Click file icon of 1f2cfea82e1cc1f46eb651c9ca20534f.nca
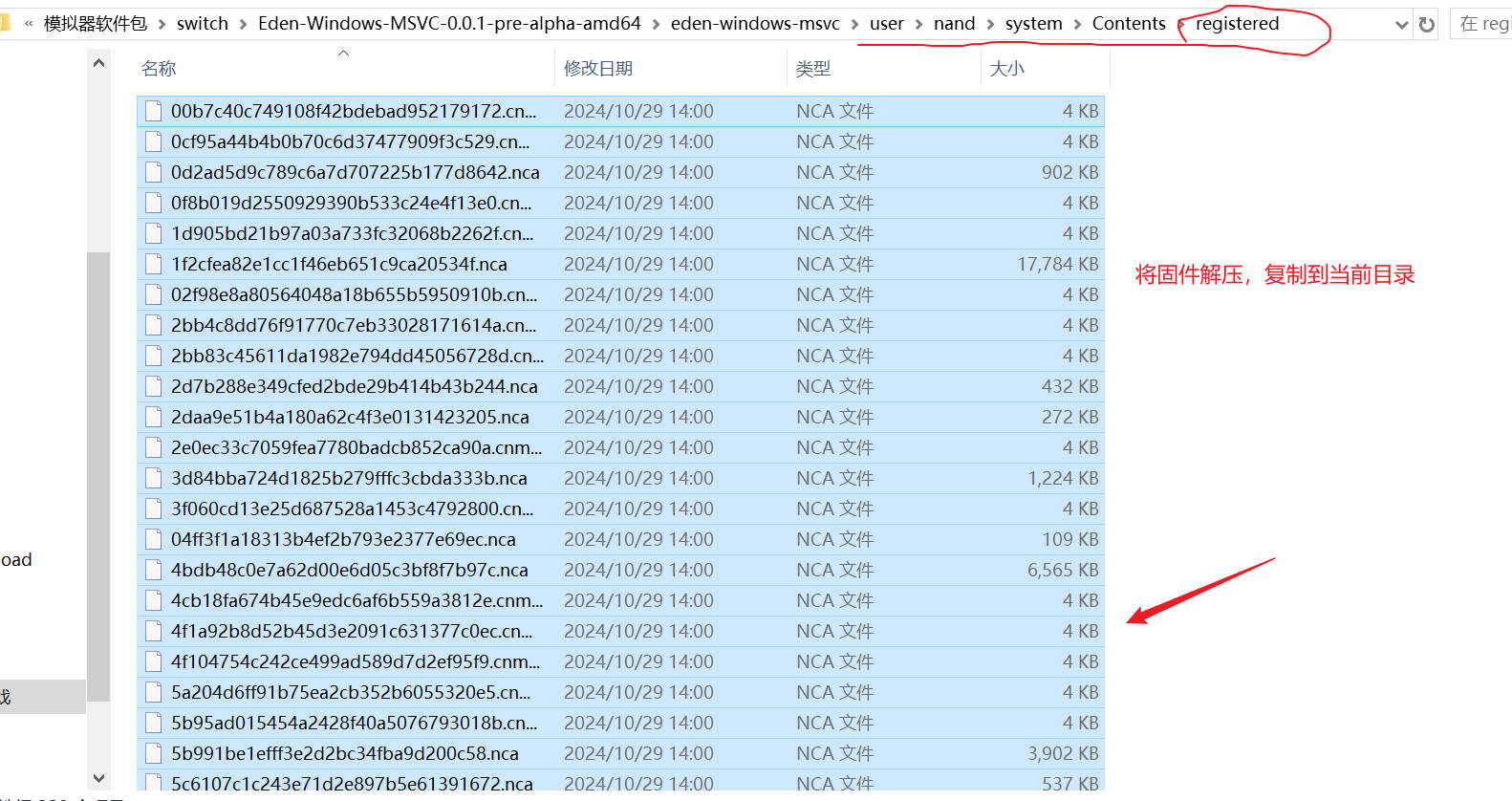1512x801 pixels. point(153,264)
